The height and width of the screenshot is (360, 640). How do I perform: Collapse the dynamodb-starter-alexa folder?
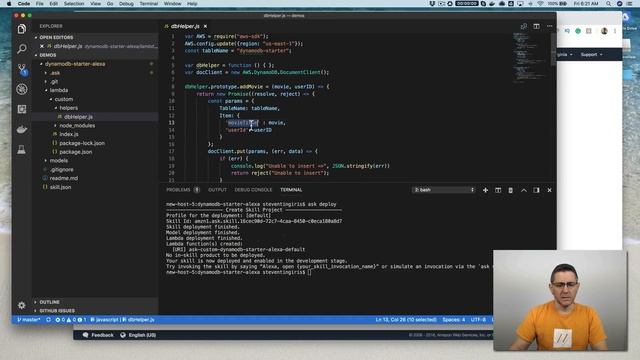point(75,64)
